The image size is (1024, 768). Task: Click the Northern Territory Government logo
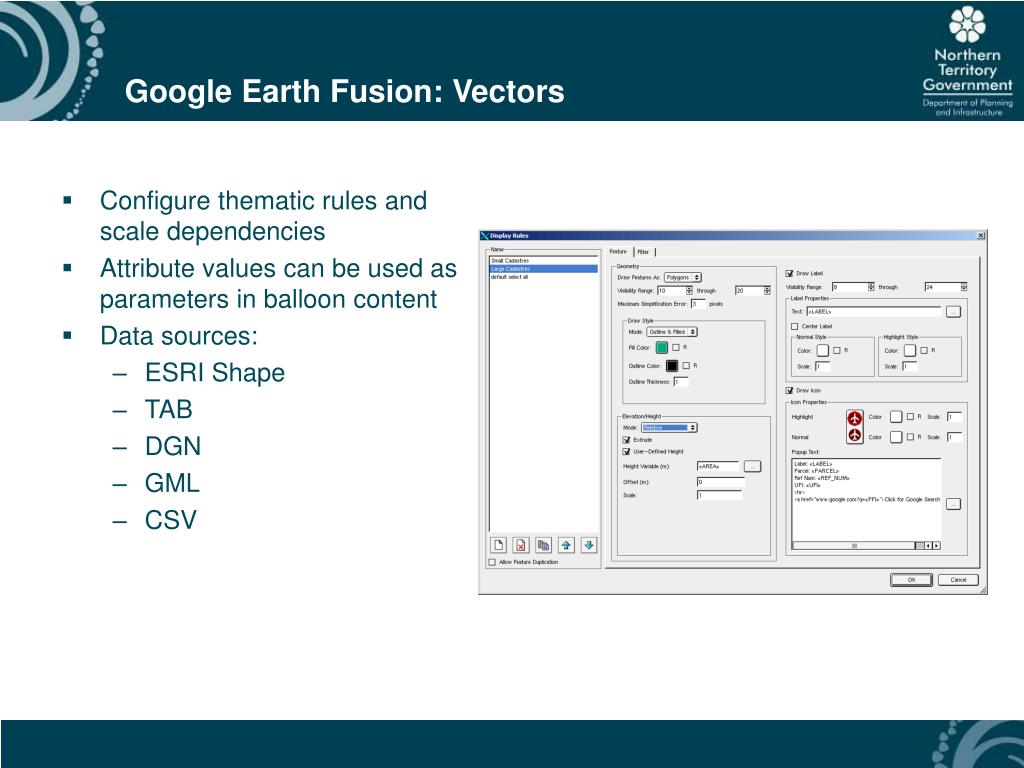pos(967,61)
